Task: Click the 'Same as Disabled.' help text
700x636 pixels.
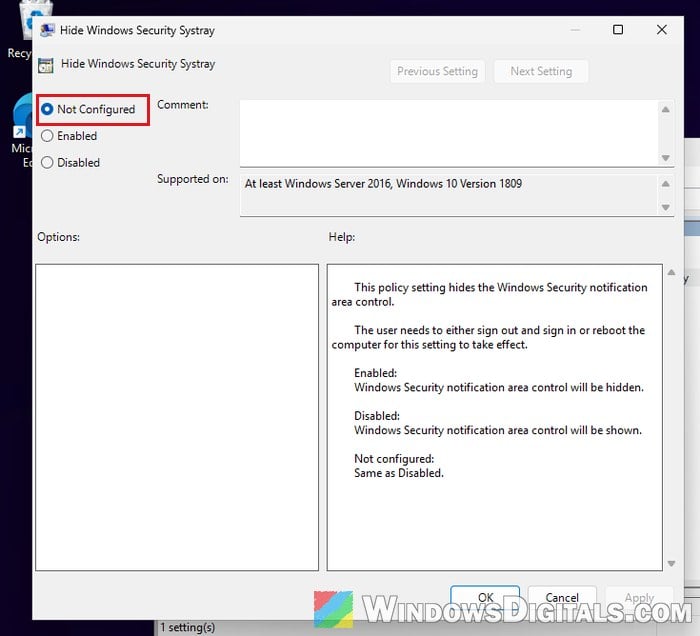Action: point(399,473)
